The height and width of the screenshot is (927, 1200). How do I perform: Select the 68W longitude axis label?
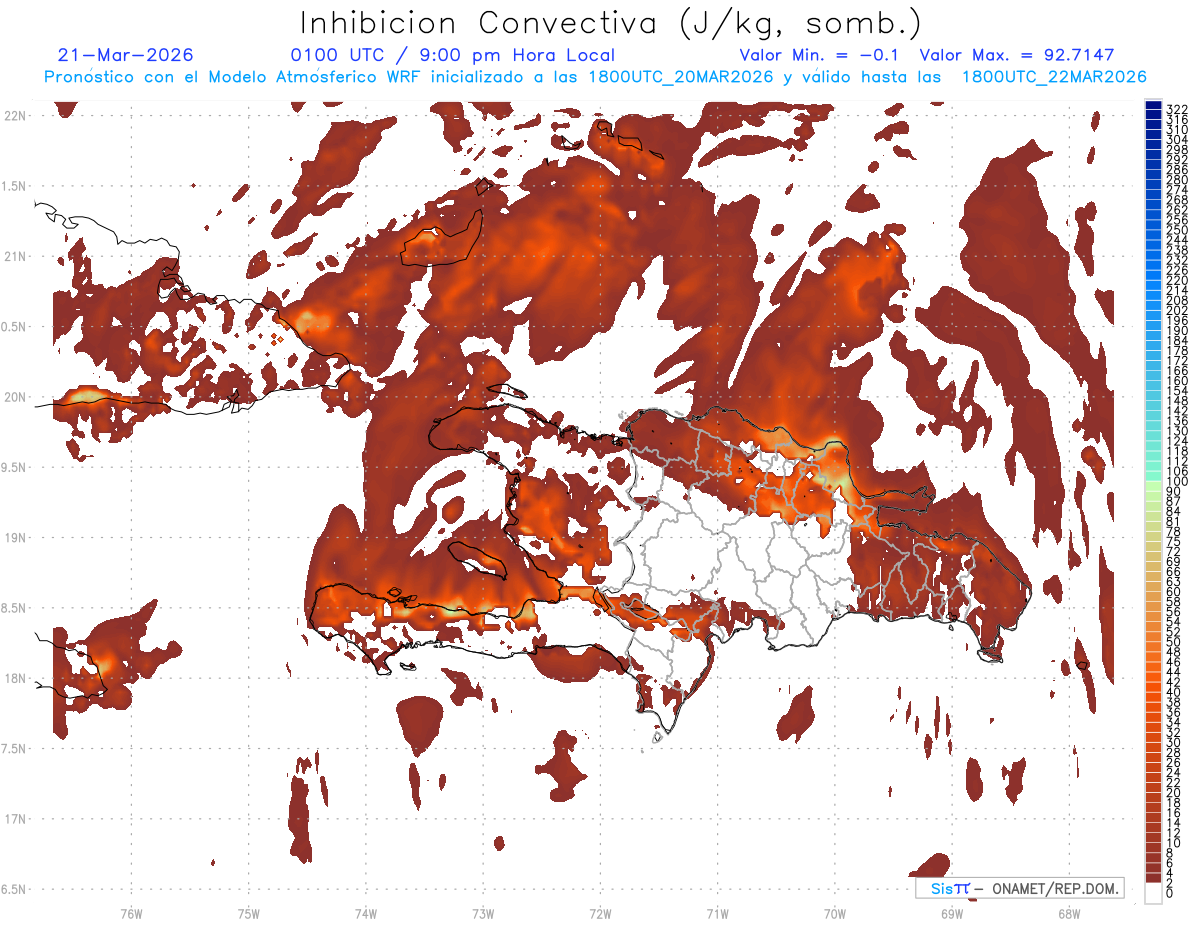click(x=1069, y=913)
